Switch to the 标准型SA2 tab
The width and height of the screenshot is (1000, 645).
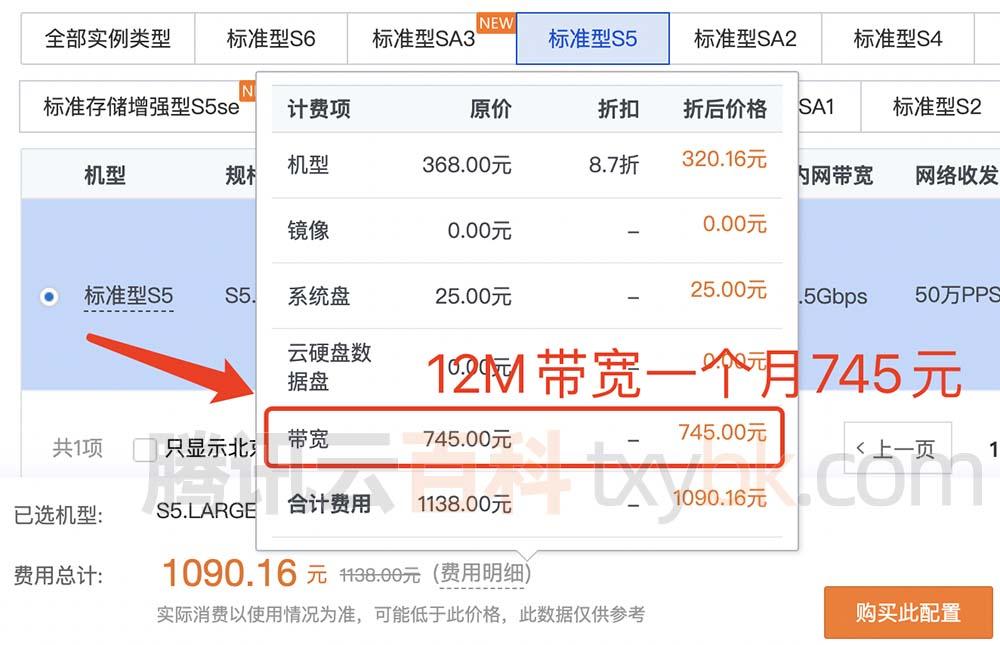tap(745, 38)
